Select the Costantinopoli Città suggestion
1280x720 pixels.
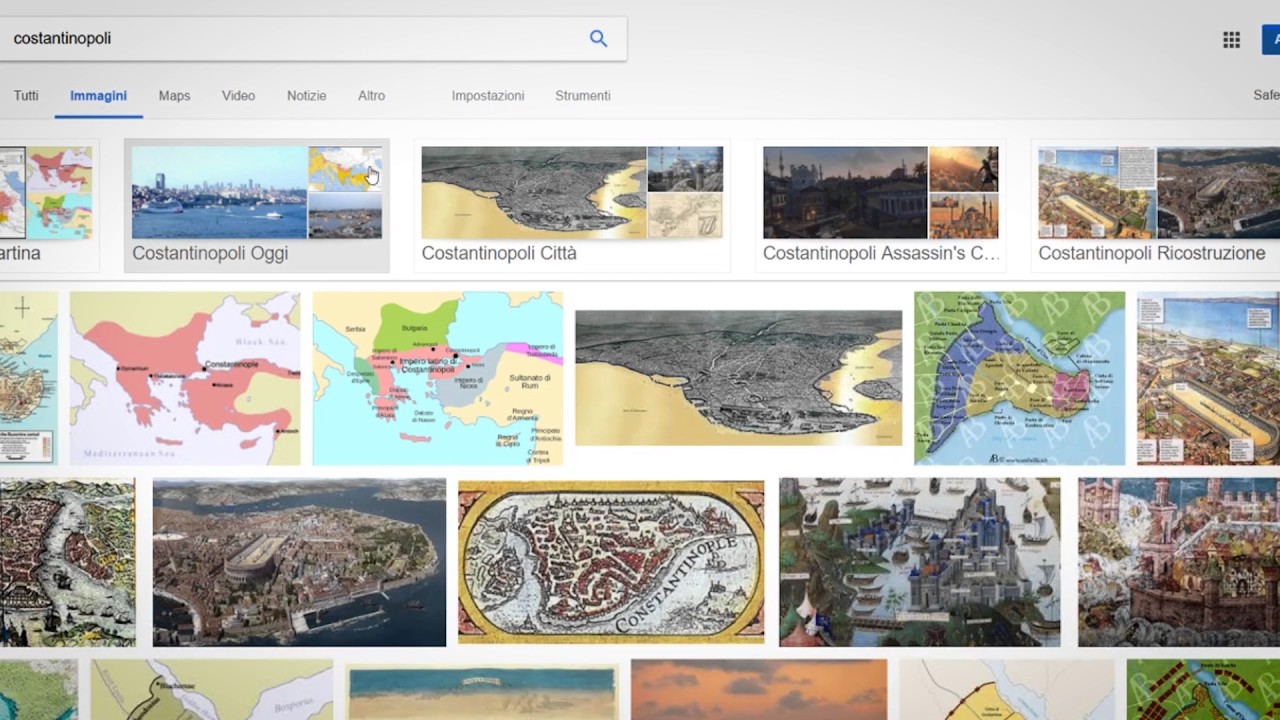tap(572, 205)
